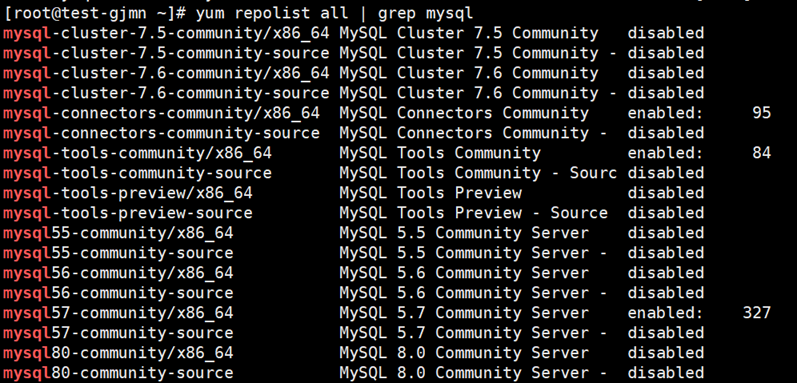The width and height of the screenshot is (797, 383).
Task: Click repo id 'mysql-tools-community-source'
Action: (137, 173)
